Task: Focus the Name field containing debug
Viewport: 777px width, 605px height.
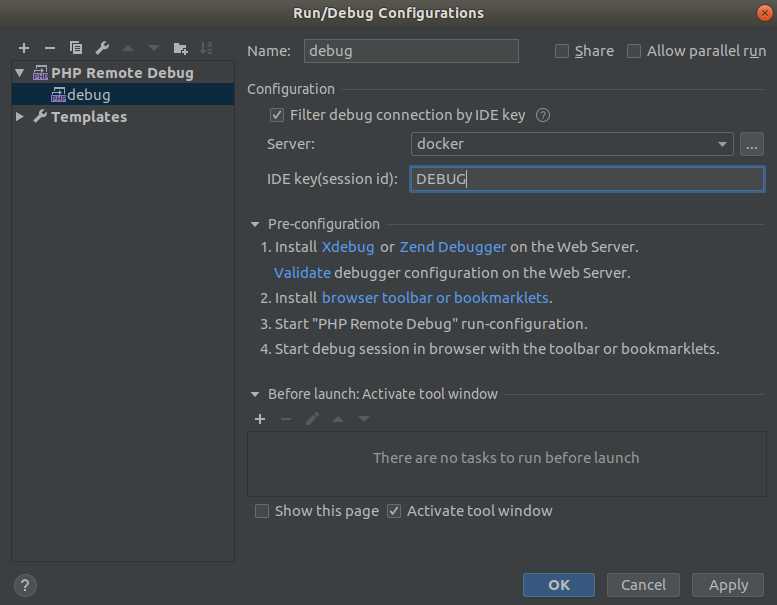Action: (411, 51)
